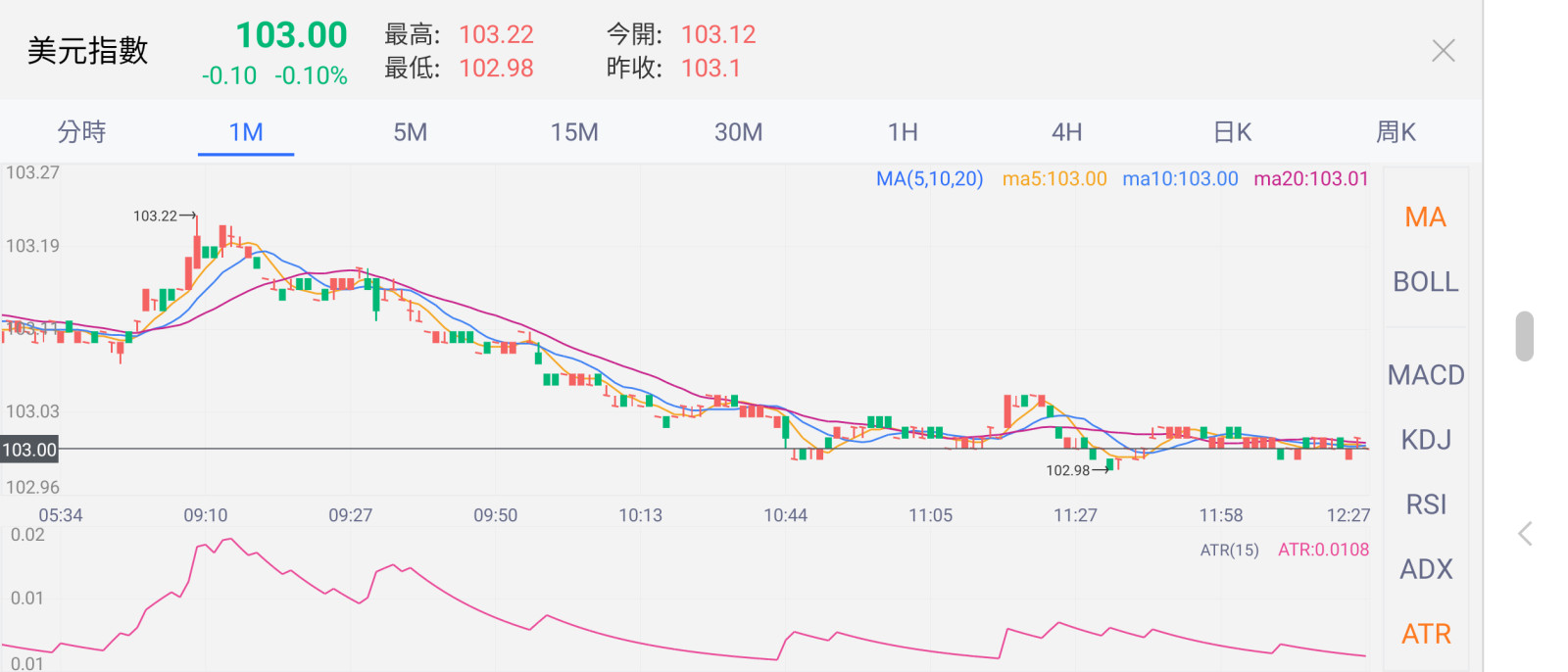Switch sub-chart to KDJ indicator

1426,440
